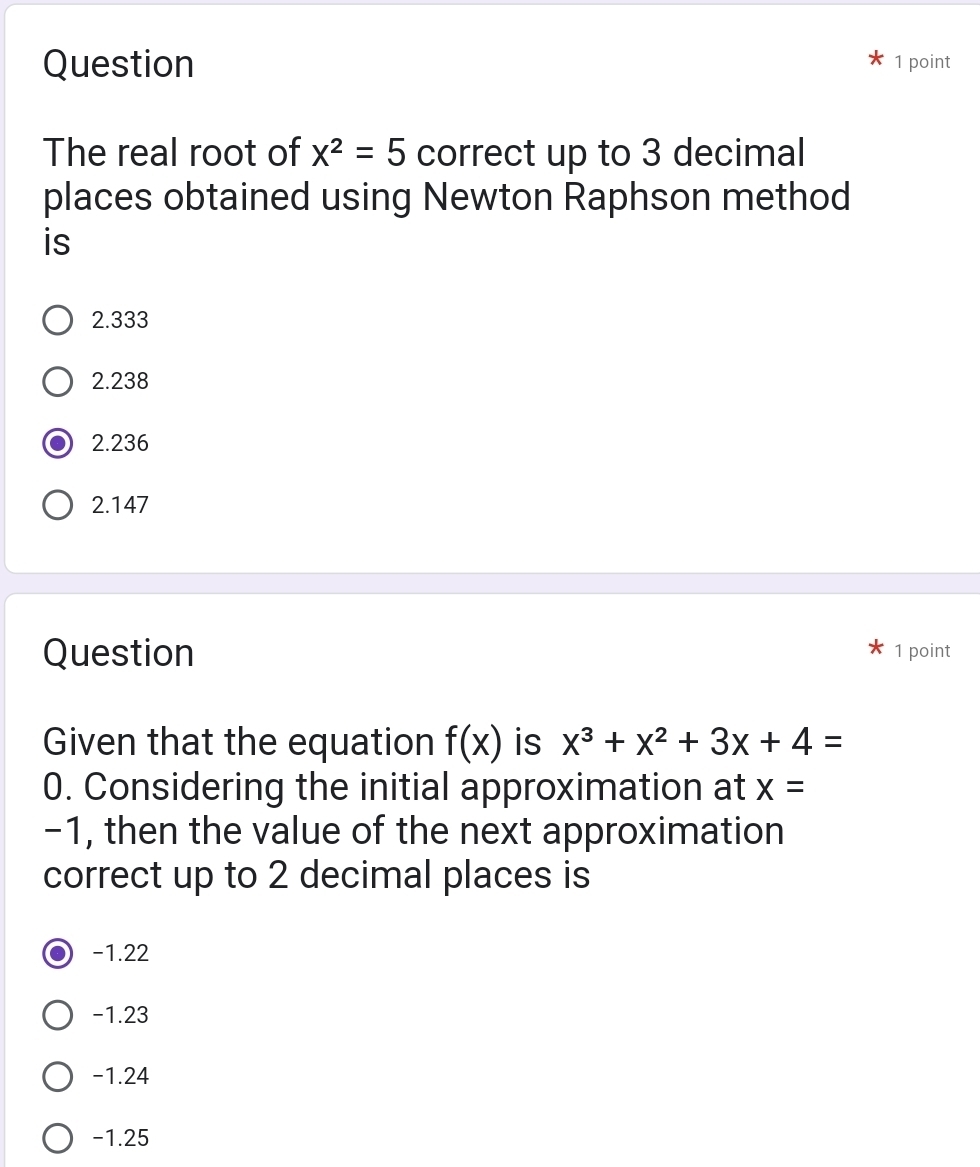Choose the 2.238 radio option circle

click(58, 382)
